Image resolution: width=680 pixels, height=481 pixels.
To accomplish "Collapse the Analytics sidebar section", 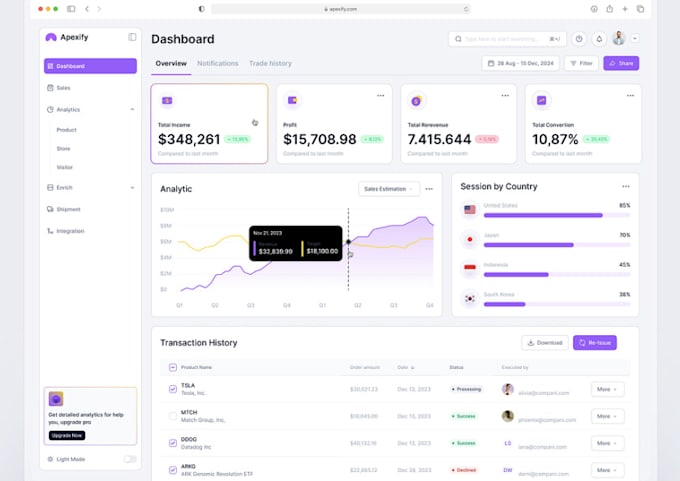I will tap(132, 109).
